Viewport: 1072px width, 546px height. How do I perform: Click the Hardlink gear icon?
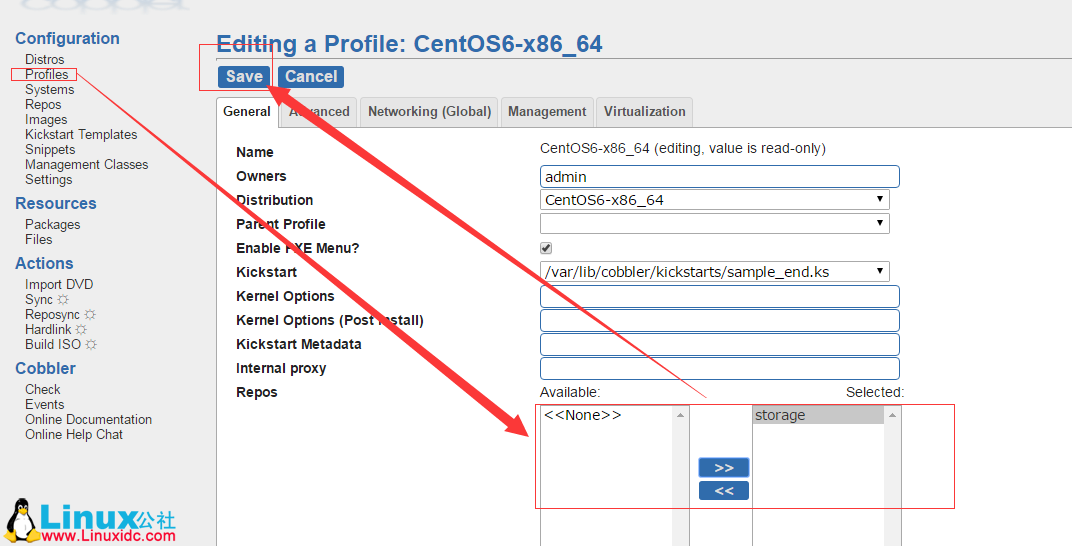tap(81, 330)
